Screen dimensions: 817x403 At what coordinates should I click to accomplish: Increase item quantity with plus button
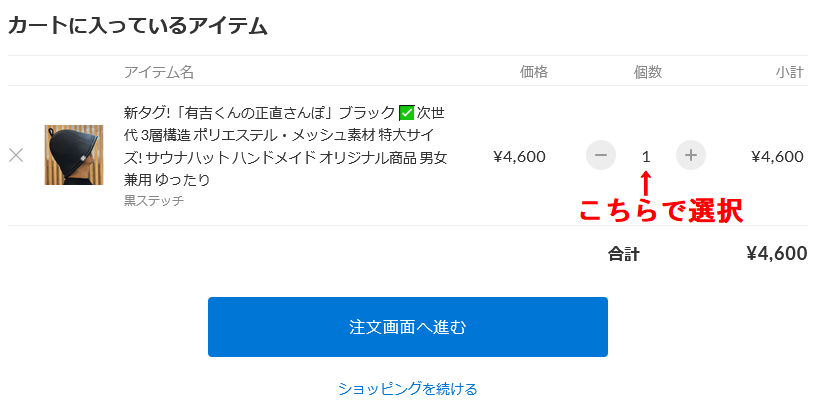tap(691, 155)
